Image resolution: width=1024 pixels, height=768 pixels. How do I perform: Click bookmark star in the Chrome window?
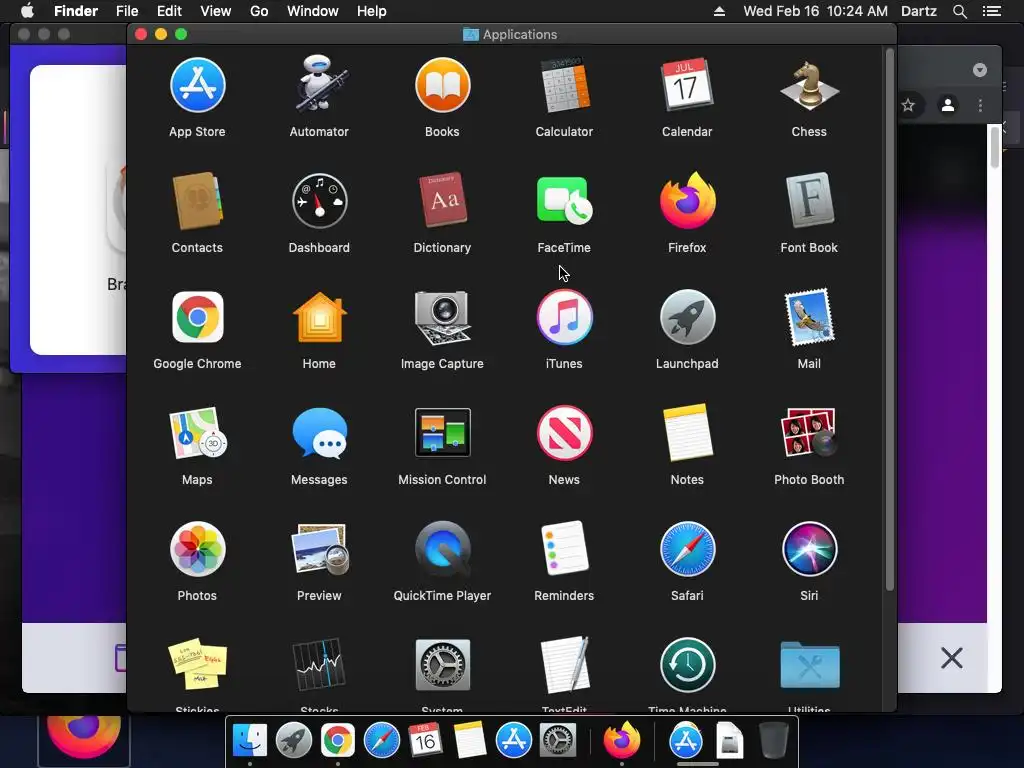coord(908,105)
